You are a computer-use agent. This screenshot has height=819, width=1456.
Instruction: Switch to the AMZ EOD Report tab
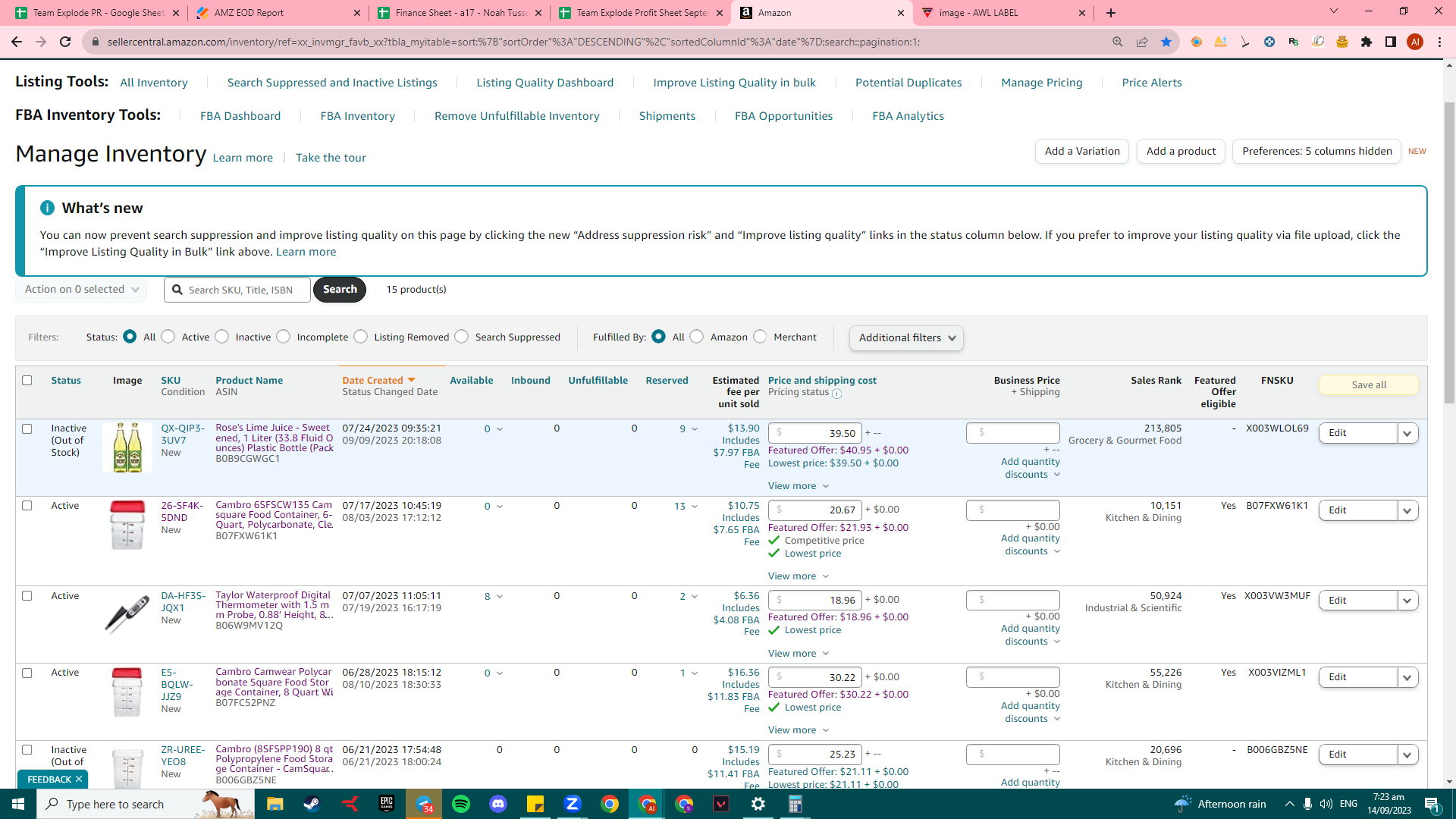pos(277,13)
